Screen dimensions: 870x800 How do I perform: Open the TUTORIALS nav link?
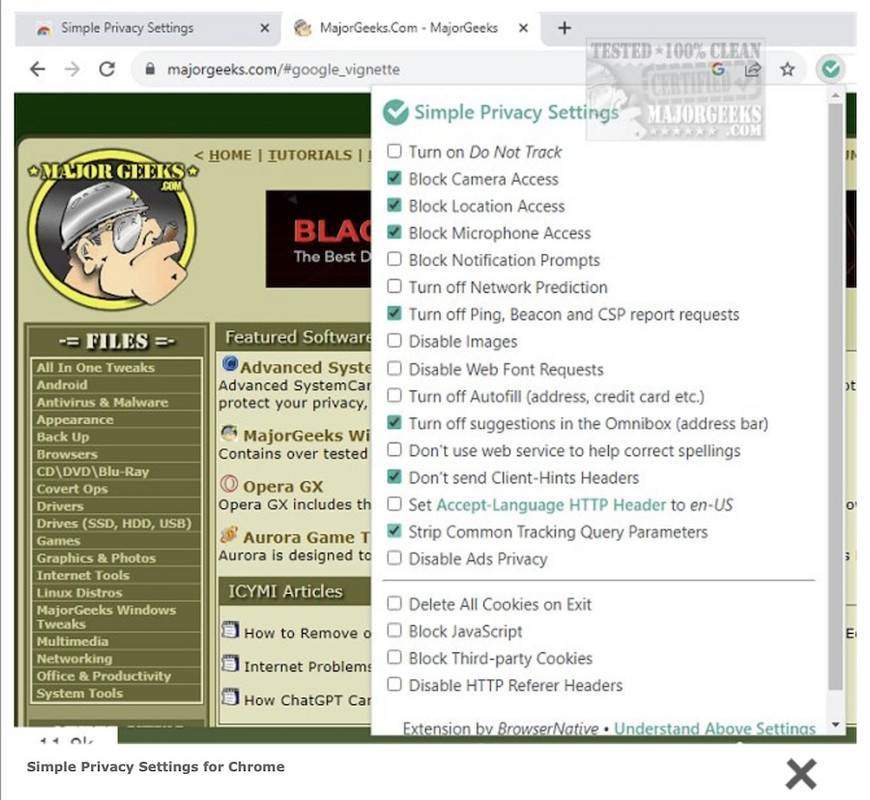click(x=310, y=155)
